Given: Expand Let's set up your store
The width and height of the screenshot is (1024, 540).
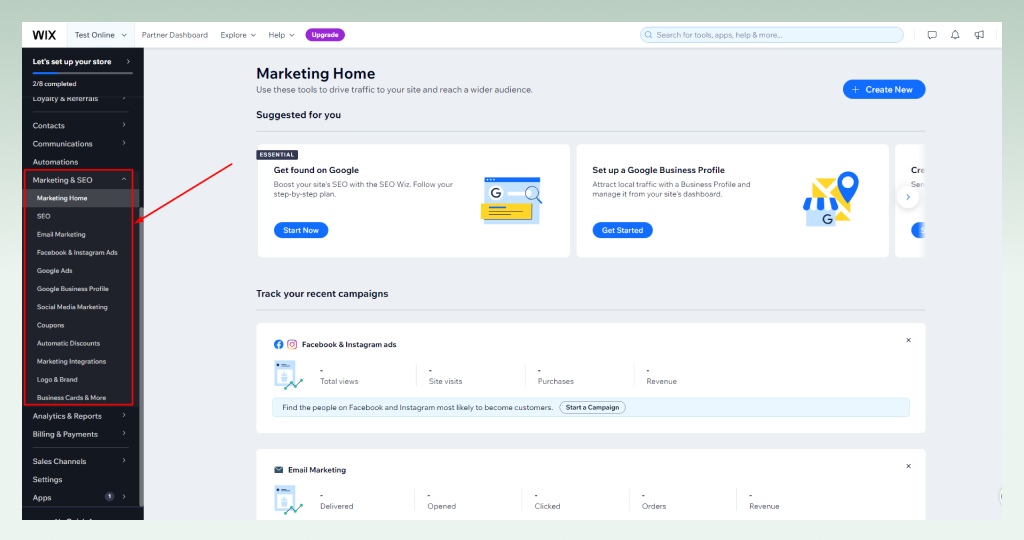Looking at the screenshot, I should [81, 61].
